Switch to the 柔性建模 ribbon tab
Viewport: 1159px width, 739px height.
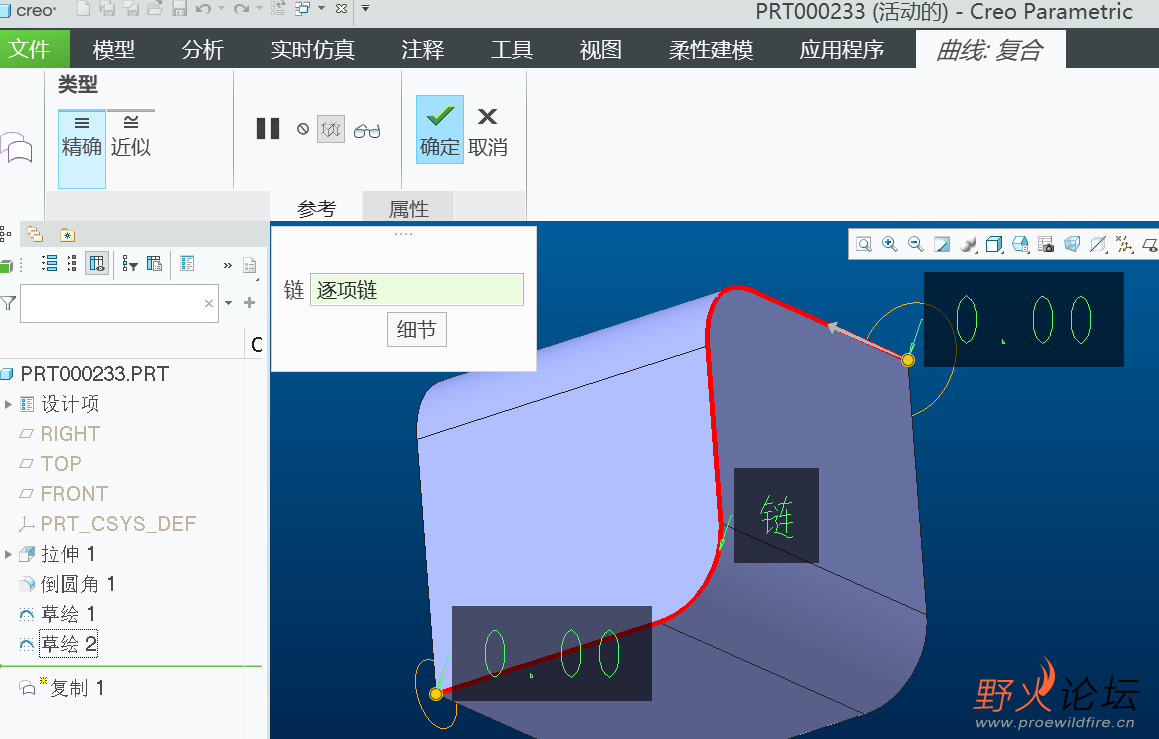710,50
